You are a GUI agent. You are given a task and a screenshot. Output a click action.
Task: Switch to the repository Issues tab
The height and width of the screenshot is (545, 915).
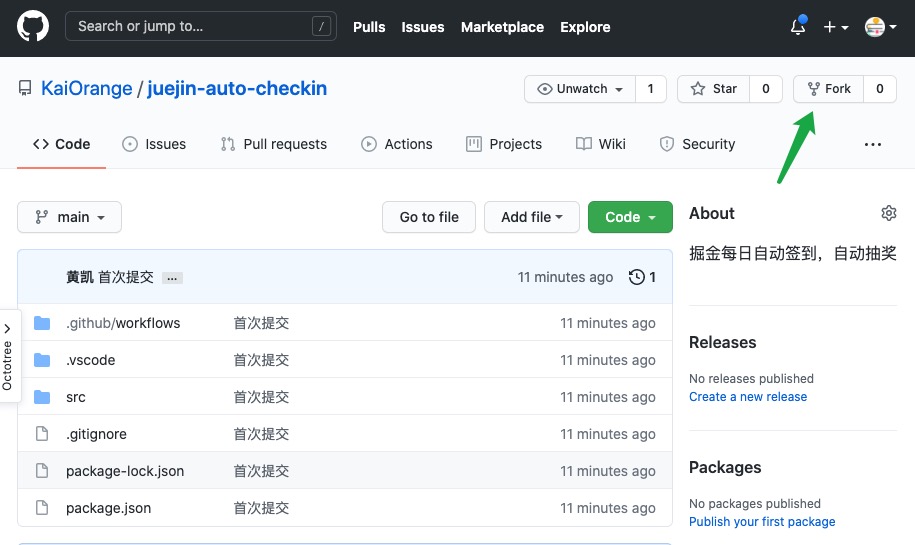[x=154, y=144]
